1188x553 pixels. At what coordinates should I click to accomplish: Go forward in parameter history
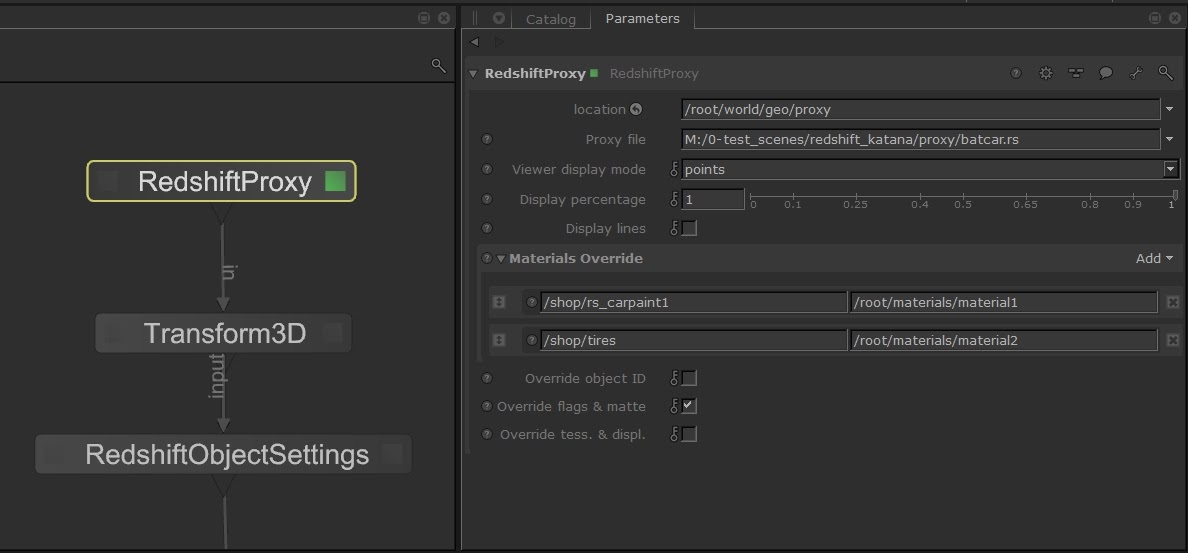click(499, 41)
